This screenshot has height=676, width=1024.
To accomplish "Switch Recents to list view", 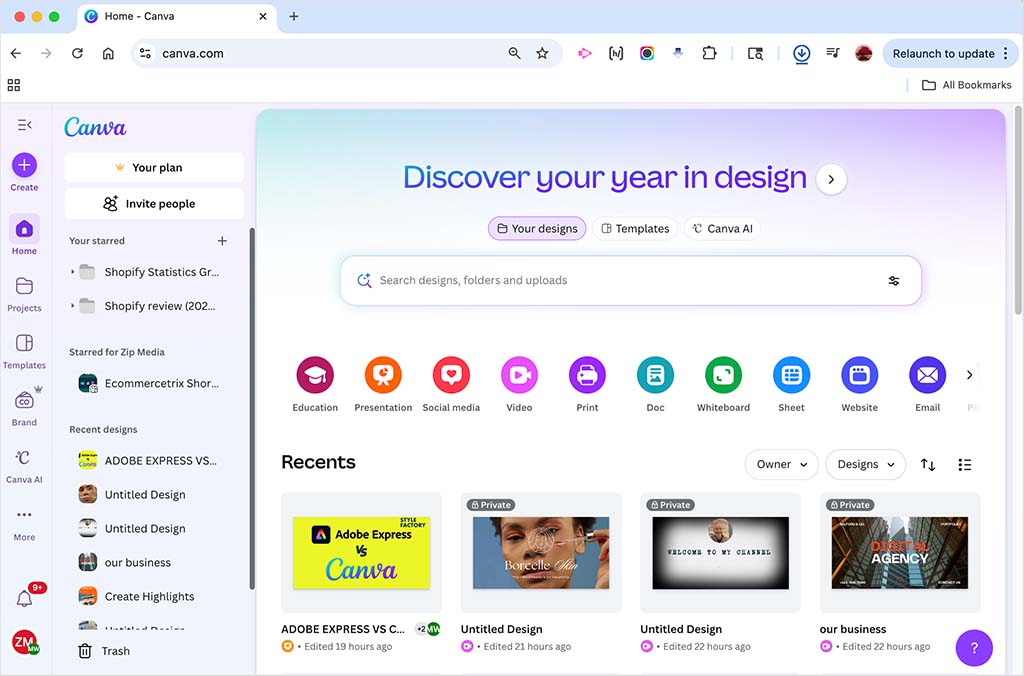I will point(964,465).
